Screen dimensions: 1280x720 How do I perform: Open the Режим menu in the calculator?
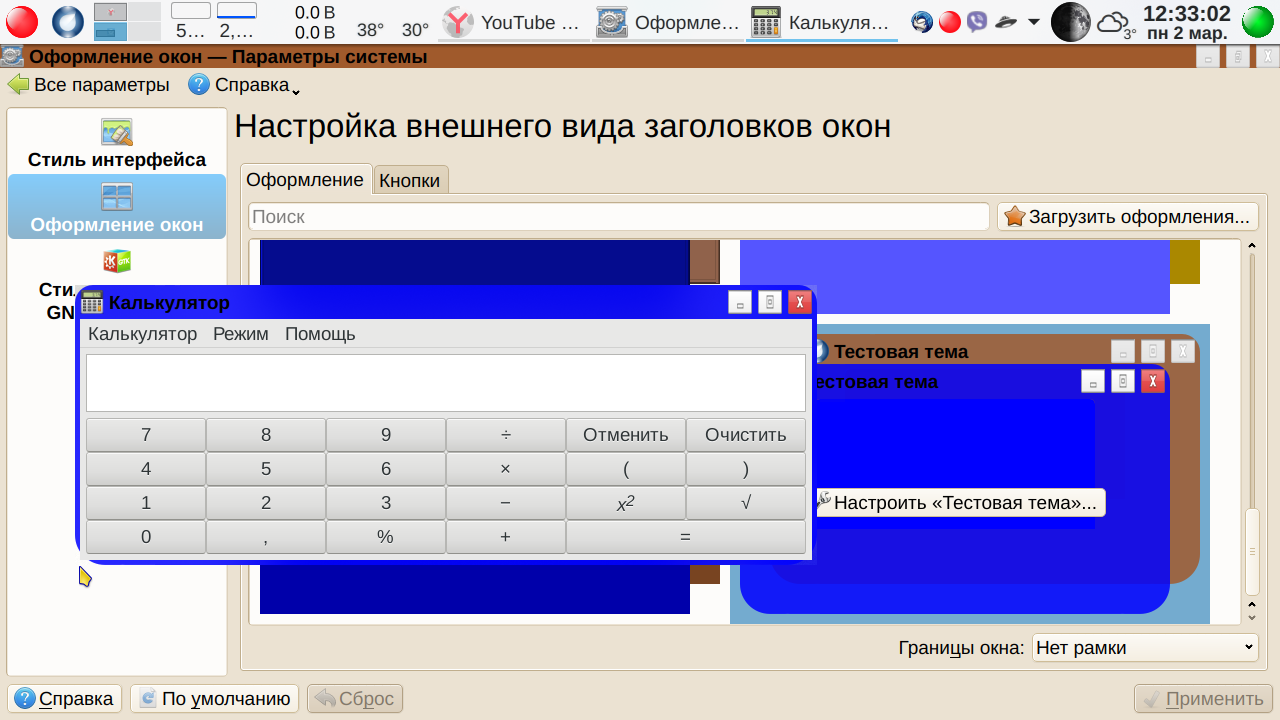tap(241, 334)
